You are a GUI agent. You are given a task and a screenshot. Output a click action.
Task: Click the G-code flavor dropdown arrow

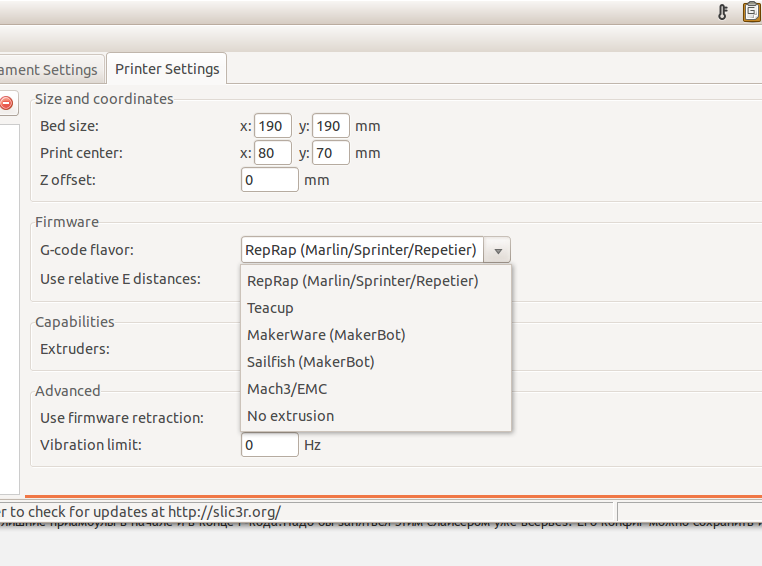[x=498, y=250]
